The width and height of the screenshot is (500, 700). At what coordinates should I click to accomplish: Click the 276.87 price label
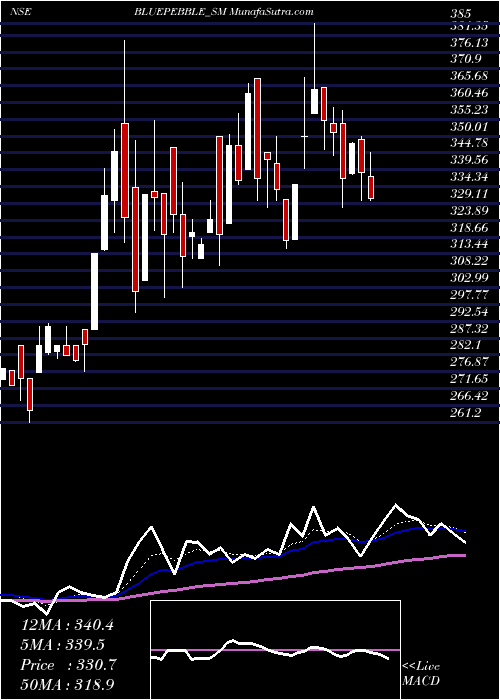[467, 362]
